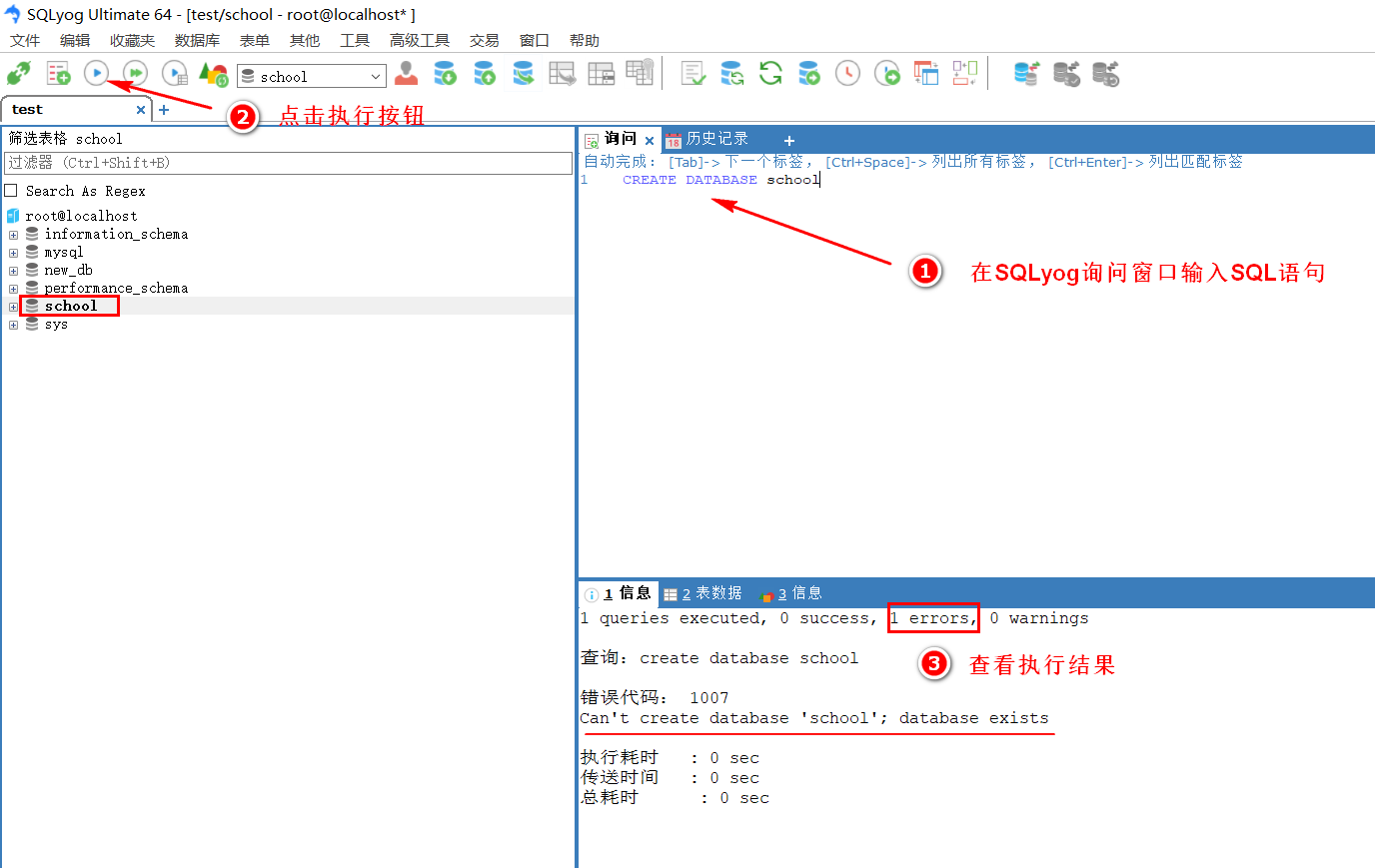Click the table with small form icon
1375x868 pixels.
tap(602, 74)
